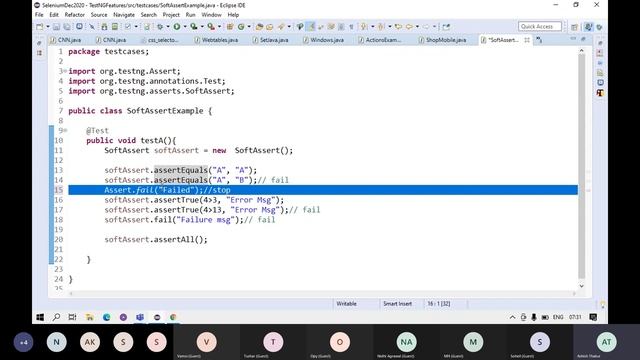The width and height of the screenshot is (640, 360).
Task: Switch to the Windows.java tab
Action: click(x=323, y=40)
